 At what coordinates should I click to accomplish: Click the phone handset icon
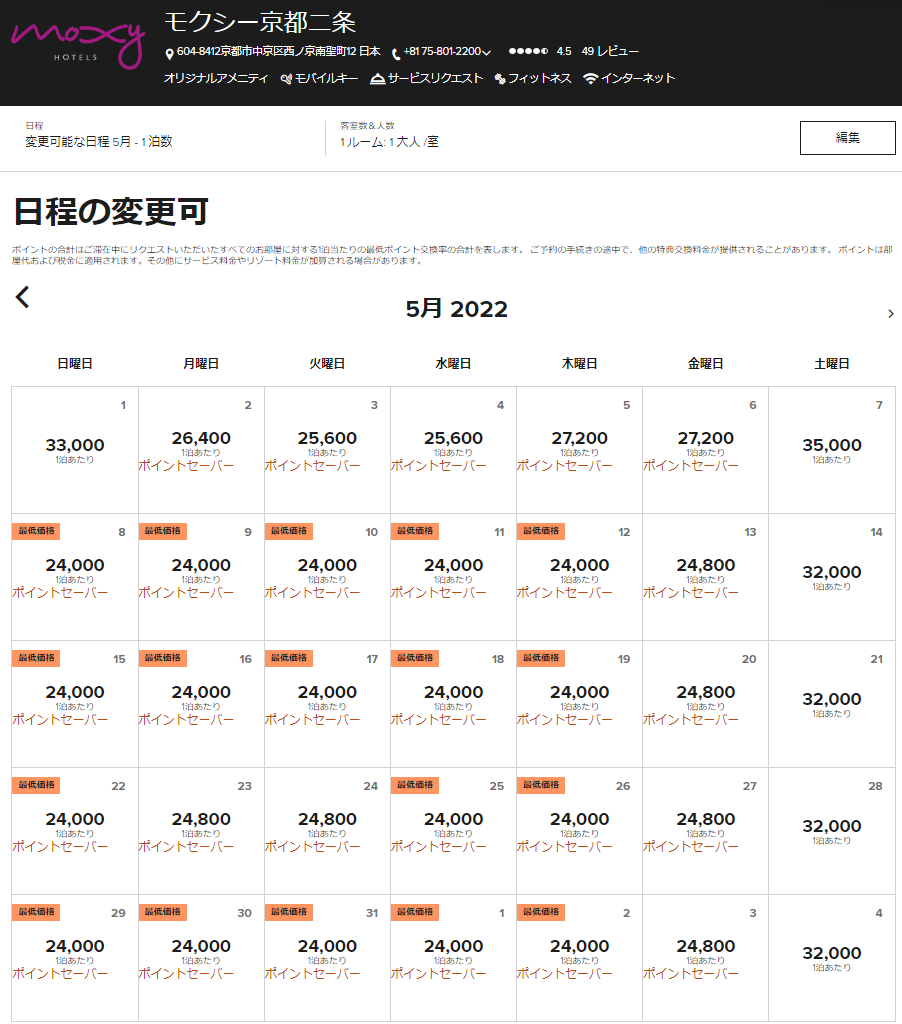pyautogui.click(x=396, y=53)
